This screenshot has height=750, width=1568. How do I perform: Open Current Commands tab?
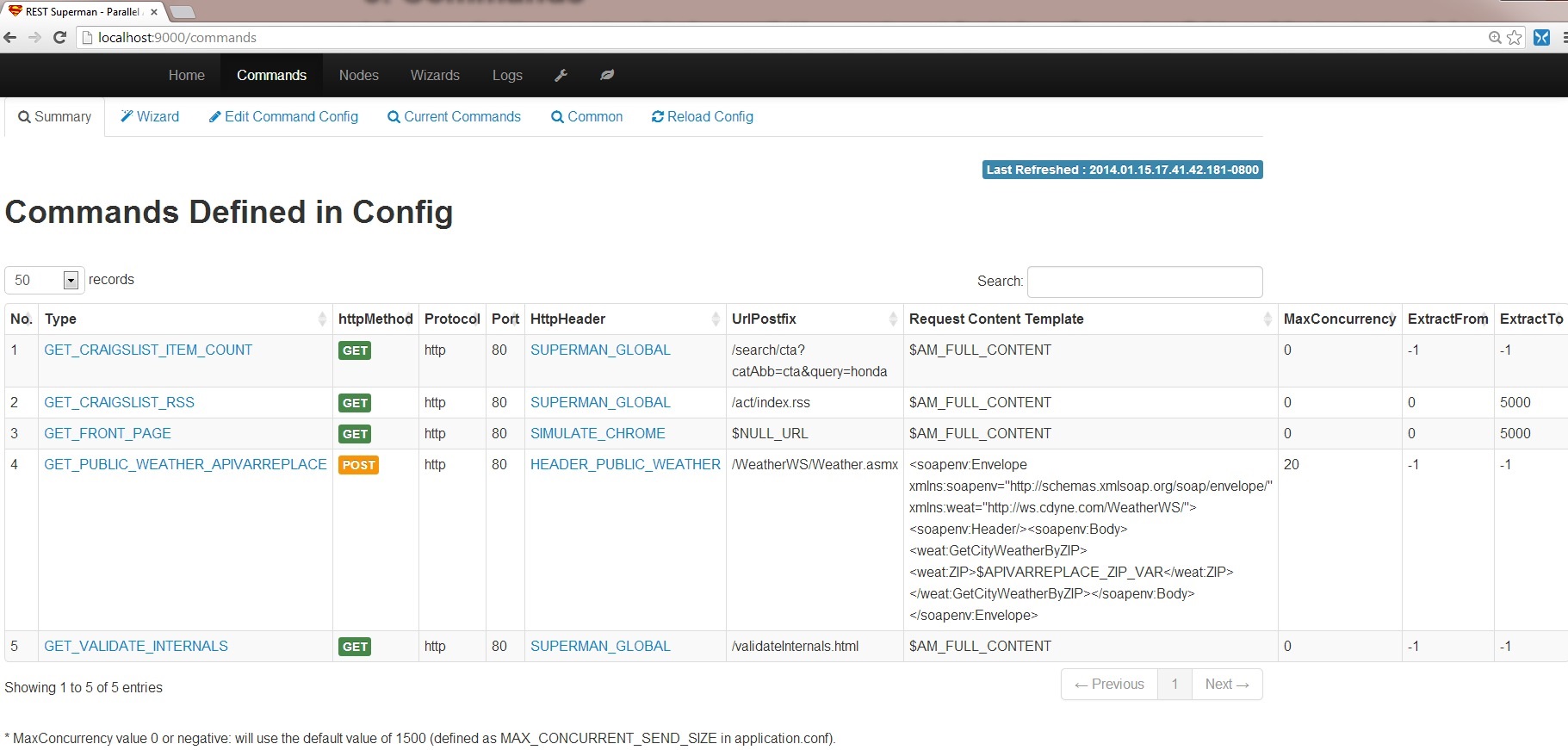pyautogui.click(x=455, y=116)
